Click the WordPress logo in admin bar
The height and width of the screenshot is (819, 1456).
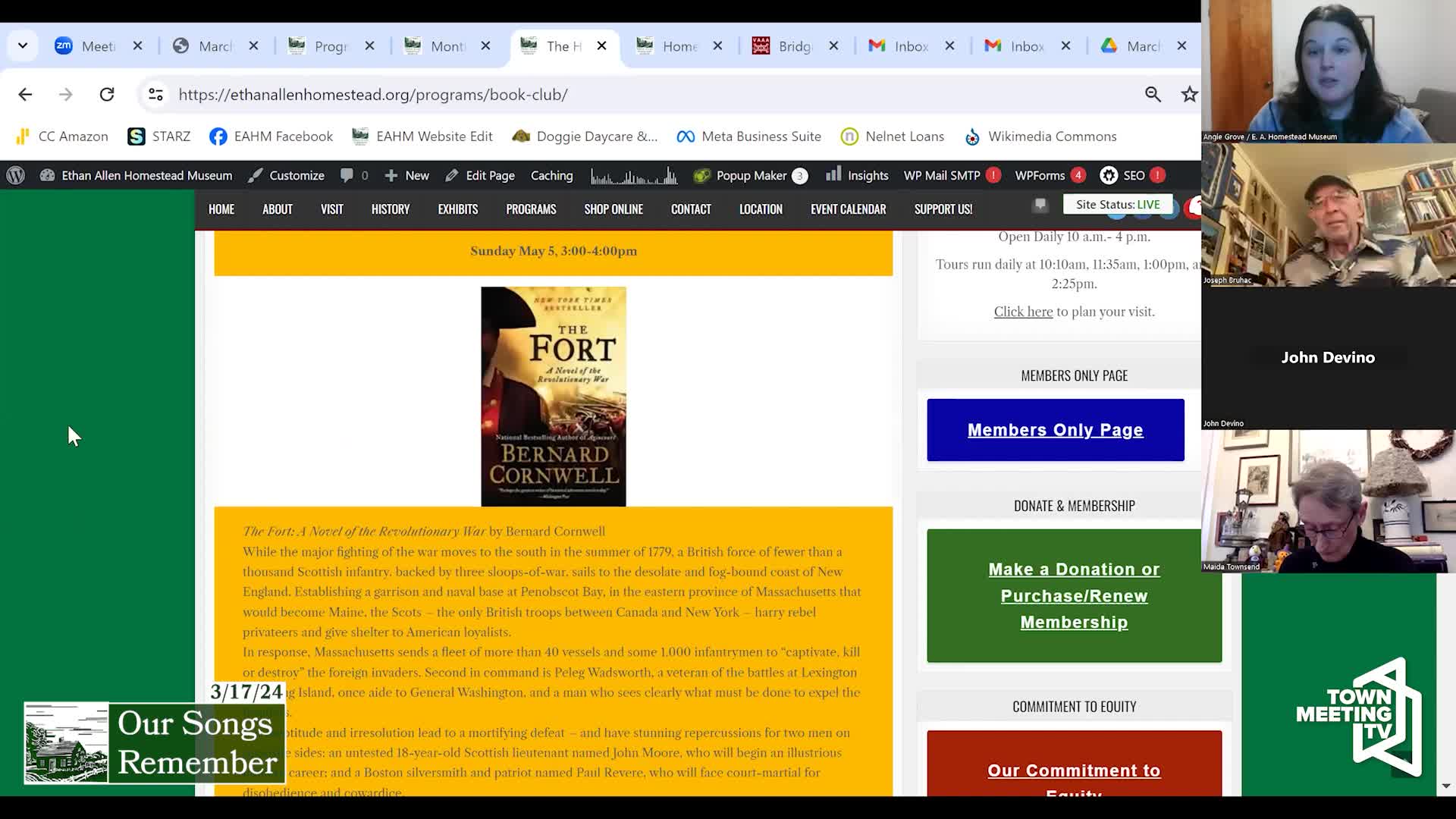click(x=16, y=175)
